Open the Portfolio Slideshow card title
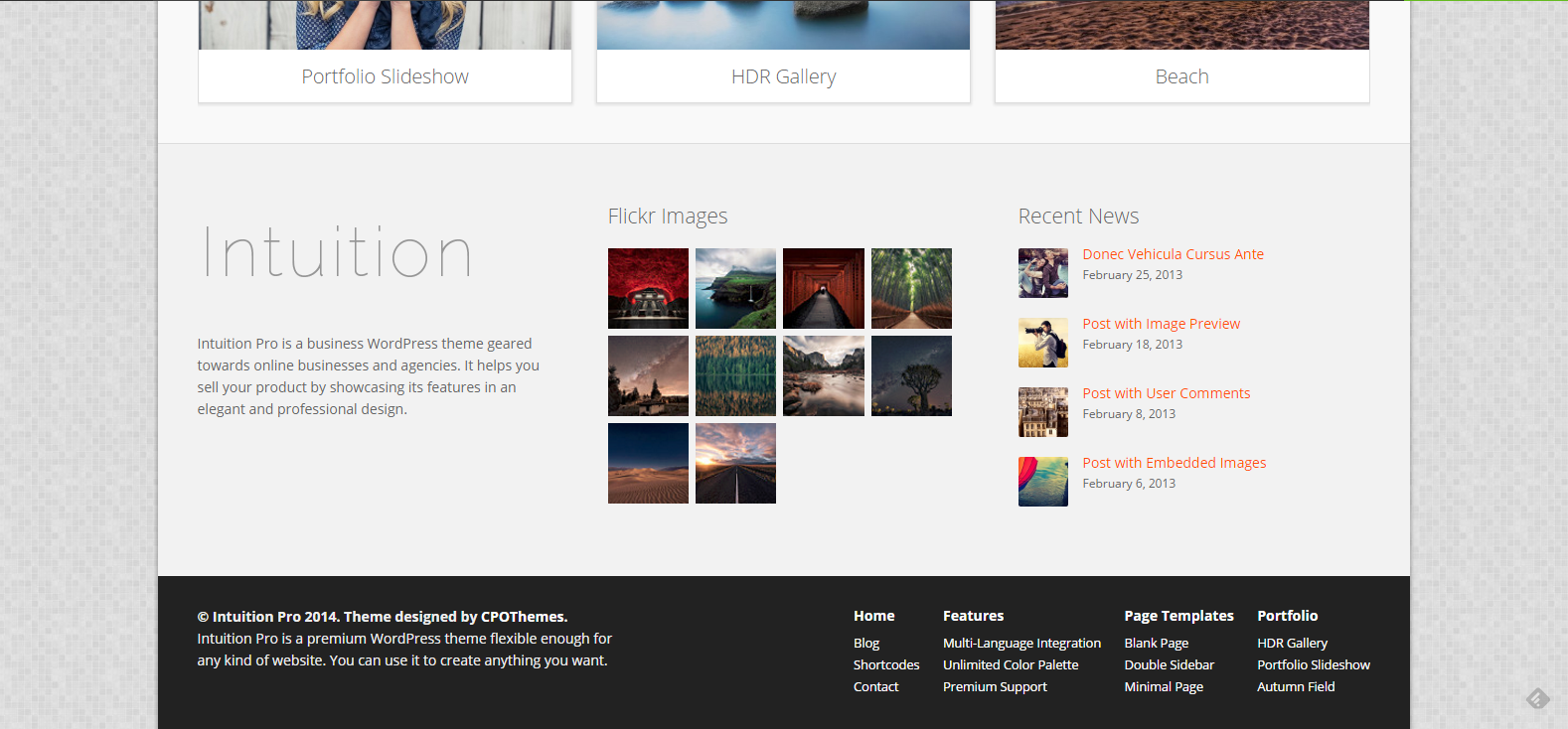 [385, 76]
